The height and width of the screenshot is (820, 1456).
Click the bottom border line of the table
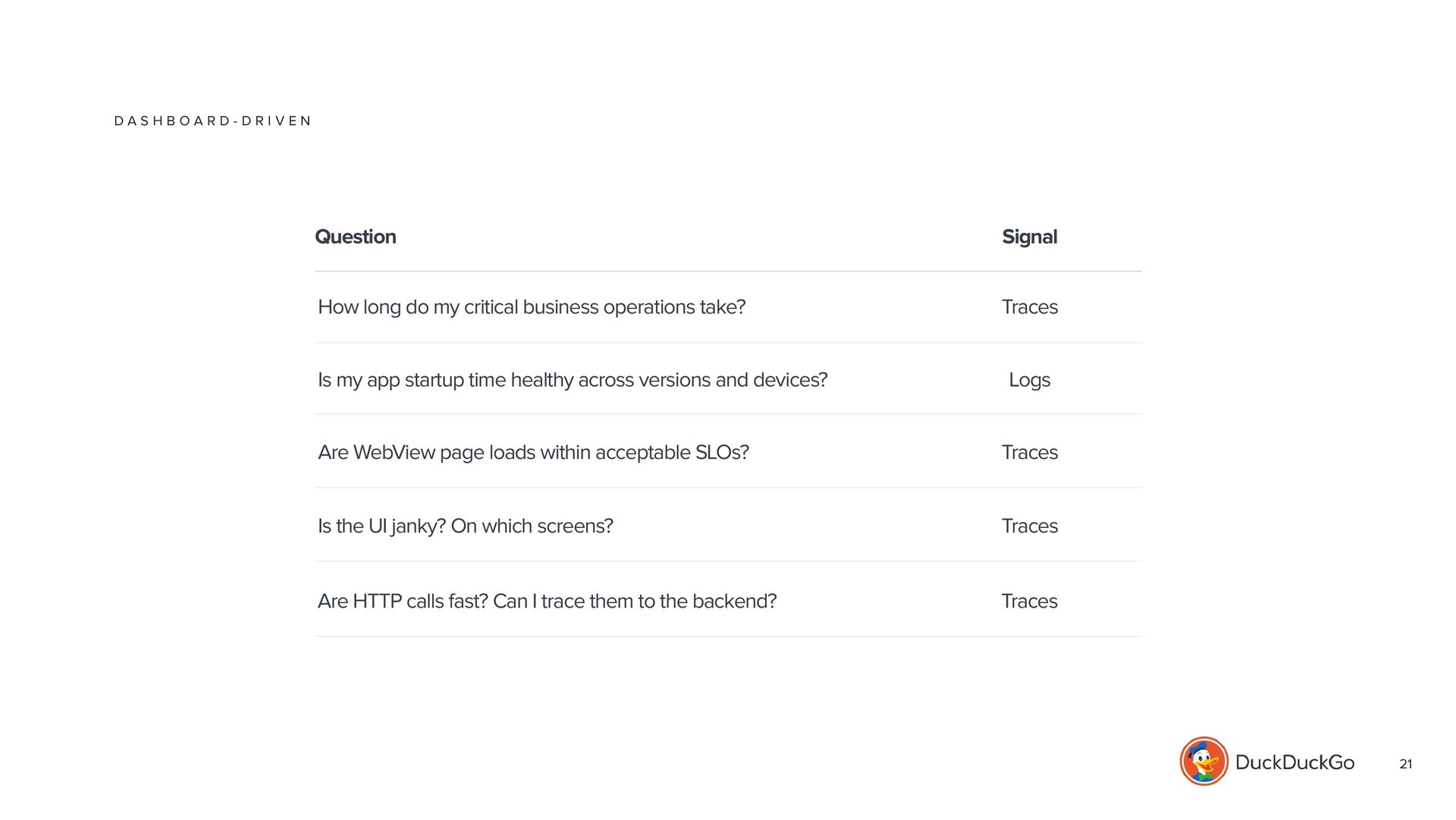(x=728, y=636)
